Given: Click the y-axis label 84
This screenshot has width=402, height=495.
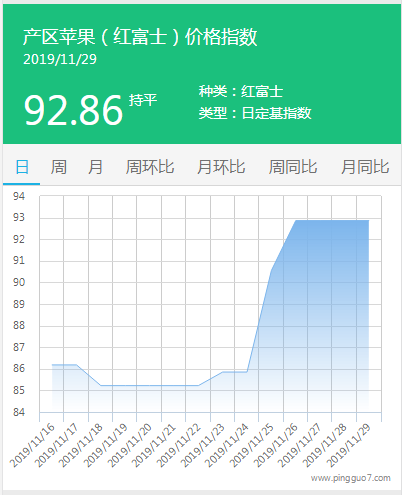Looking at the screenshot, I should click(19, 412).
